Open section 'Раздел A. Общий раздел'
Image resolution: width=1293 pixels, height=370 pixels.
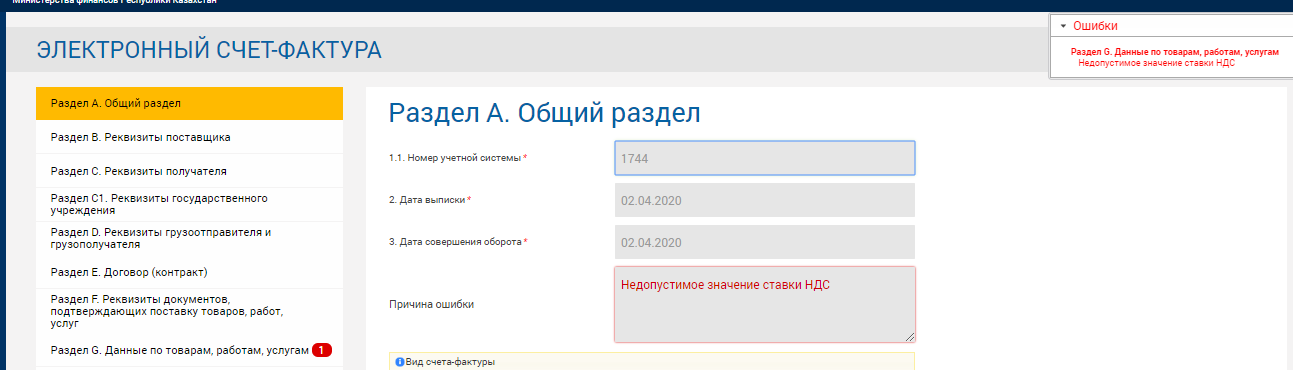coord(189,103)
